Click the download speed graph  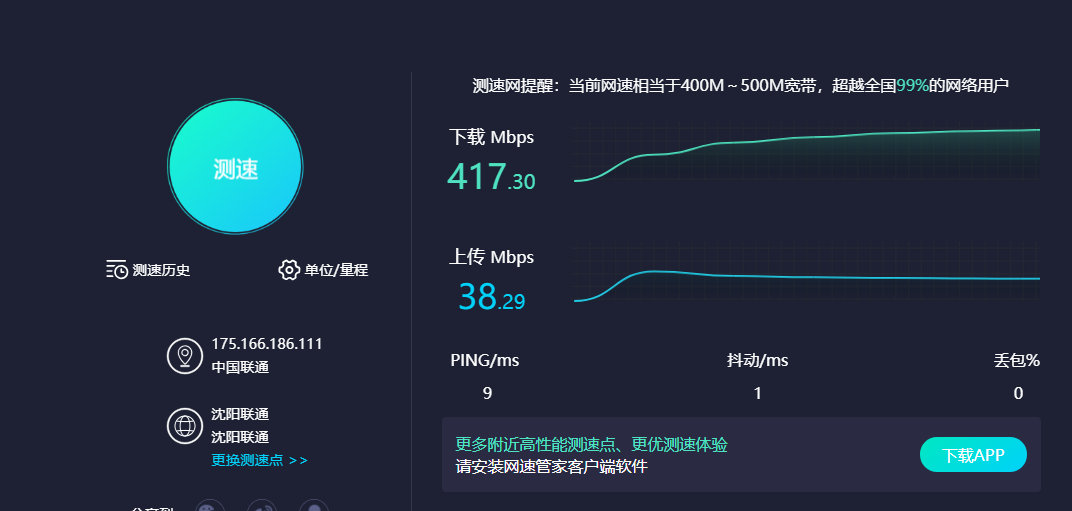pyautogui.click(x=807, y=153)
